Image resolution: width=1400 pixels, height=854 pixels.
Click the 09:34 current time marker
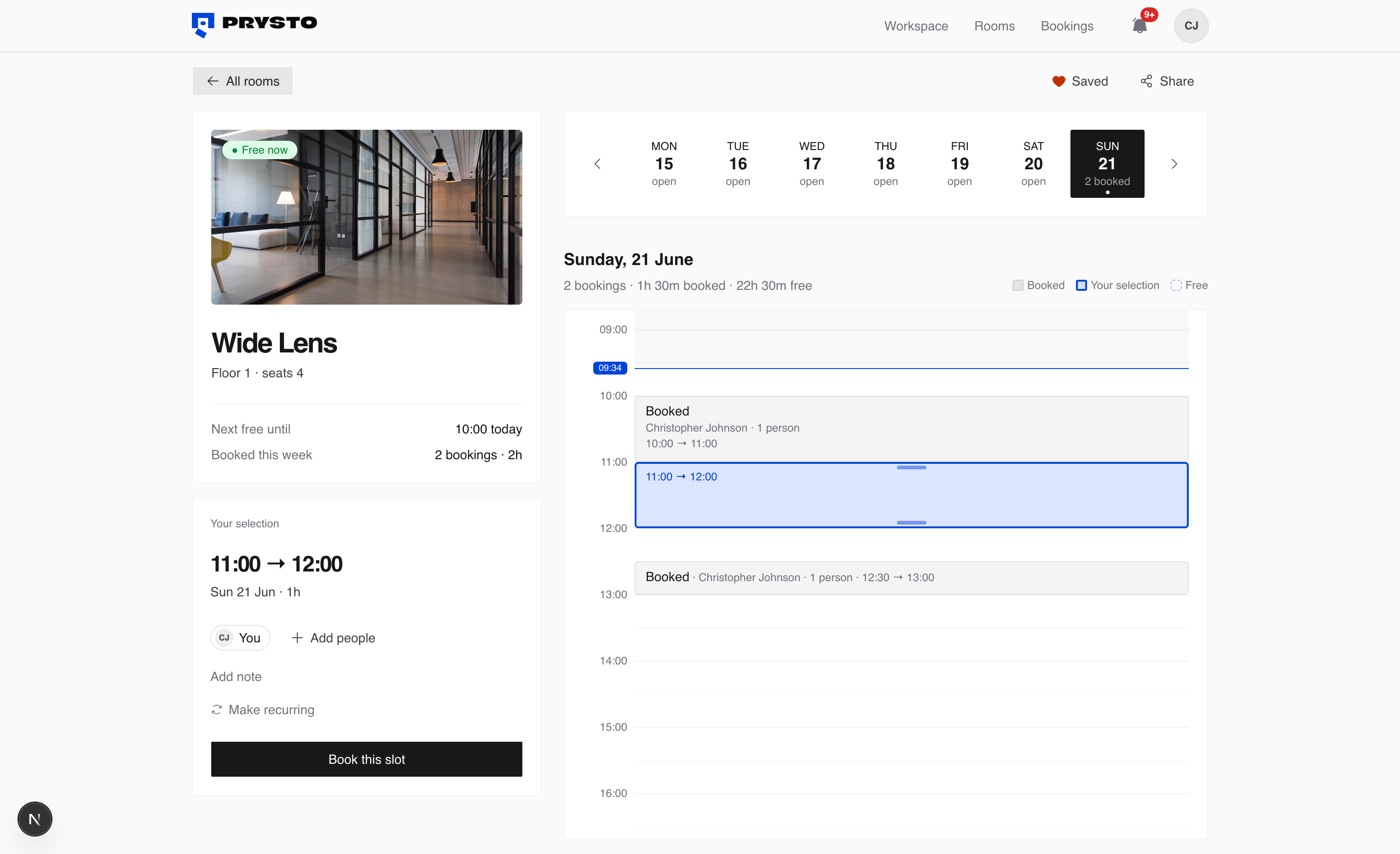[610, 368]
